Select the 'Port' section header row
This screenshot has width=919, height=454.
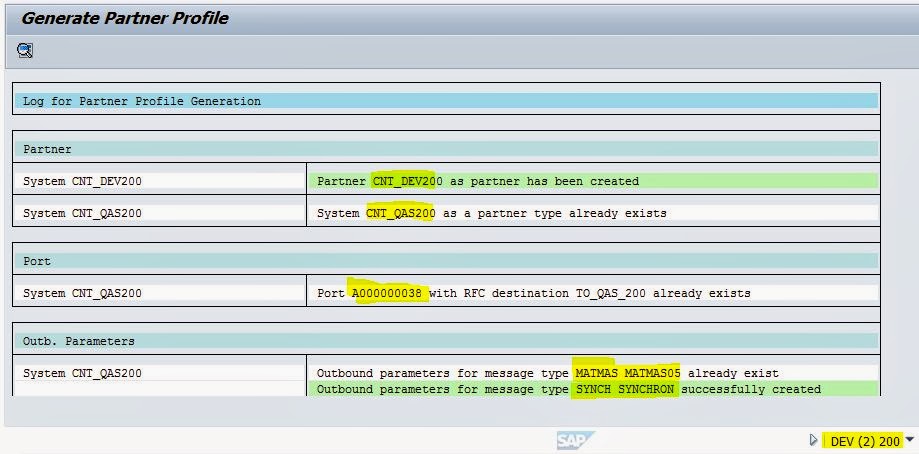coord(445,261)
